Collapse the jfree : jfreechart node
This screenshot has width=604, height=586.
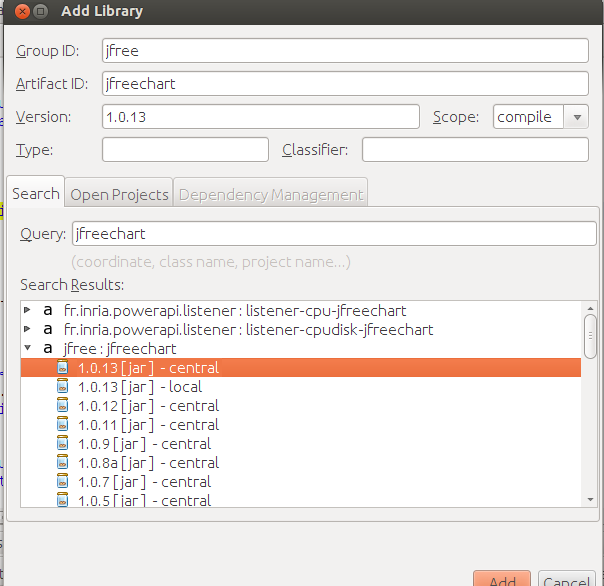(27, 348)
